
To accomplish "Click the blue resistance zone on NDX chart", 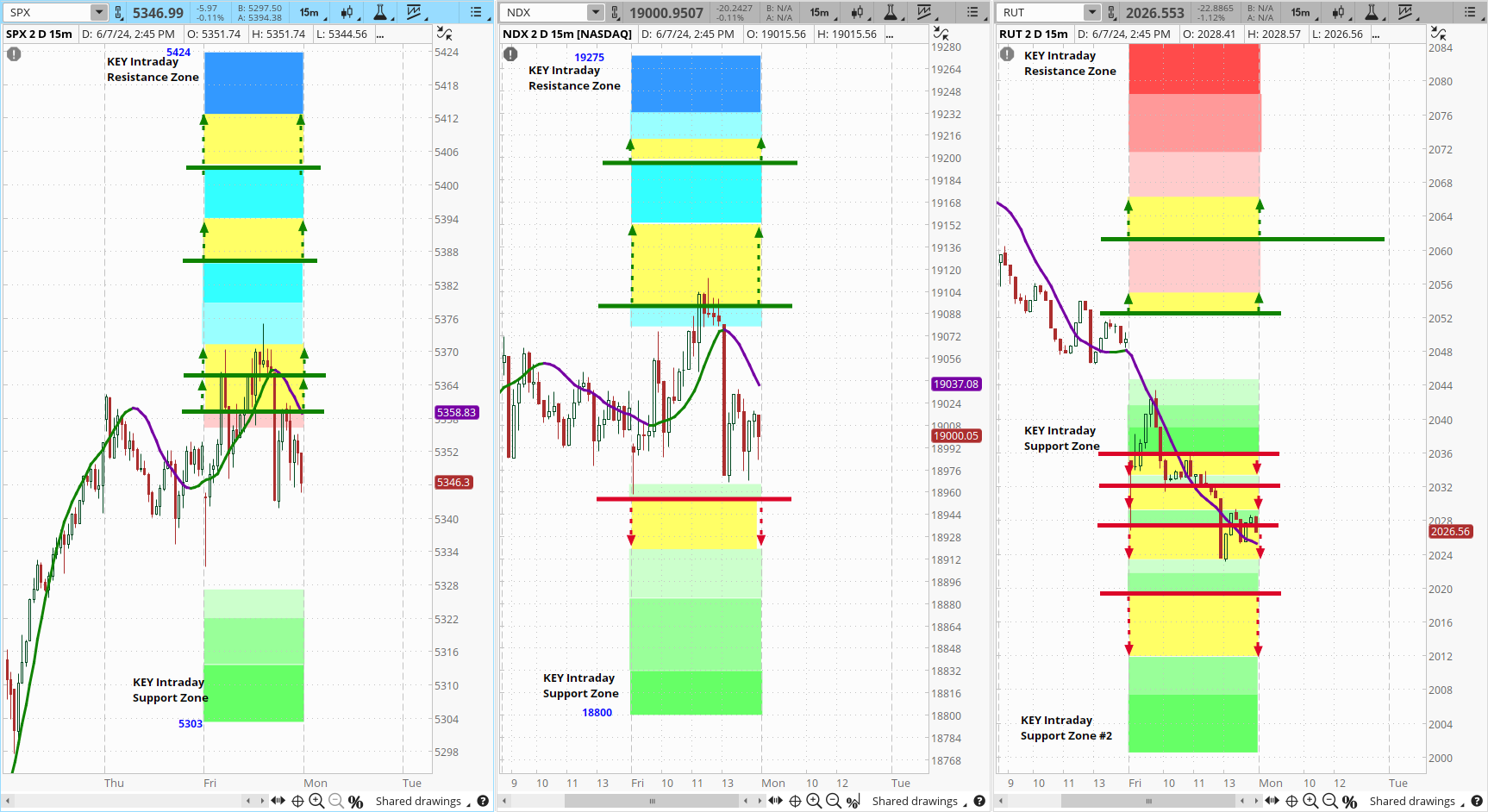I will pos(696,84).
